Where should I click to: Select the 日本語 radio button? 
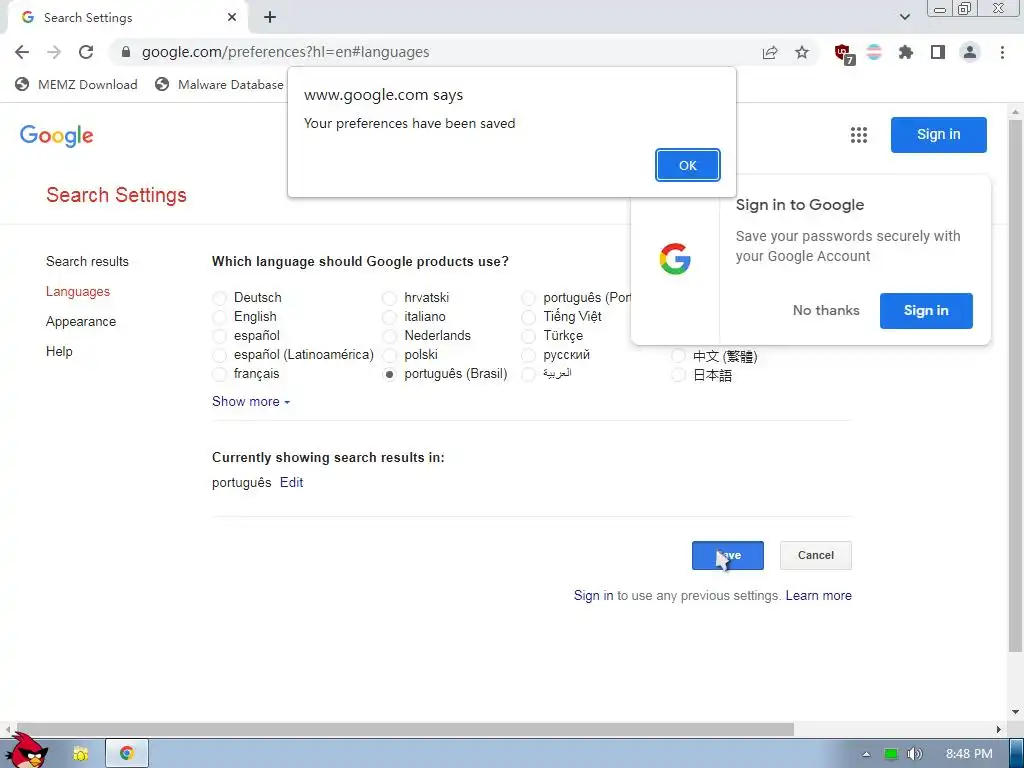[679, 375]
